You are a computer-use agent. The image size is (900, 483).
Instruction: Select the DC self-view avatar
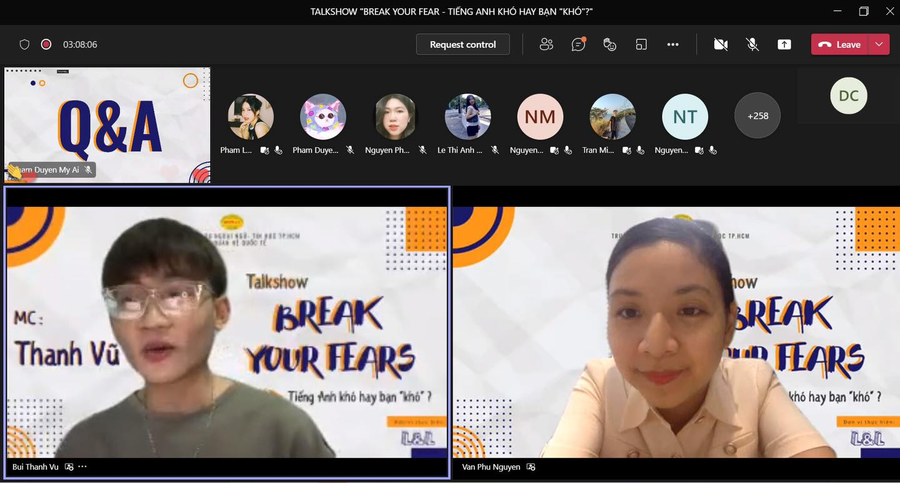click(x=848, y=96)
